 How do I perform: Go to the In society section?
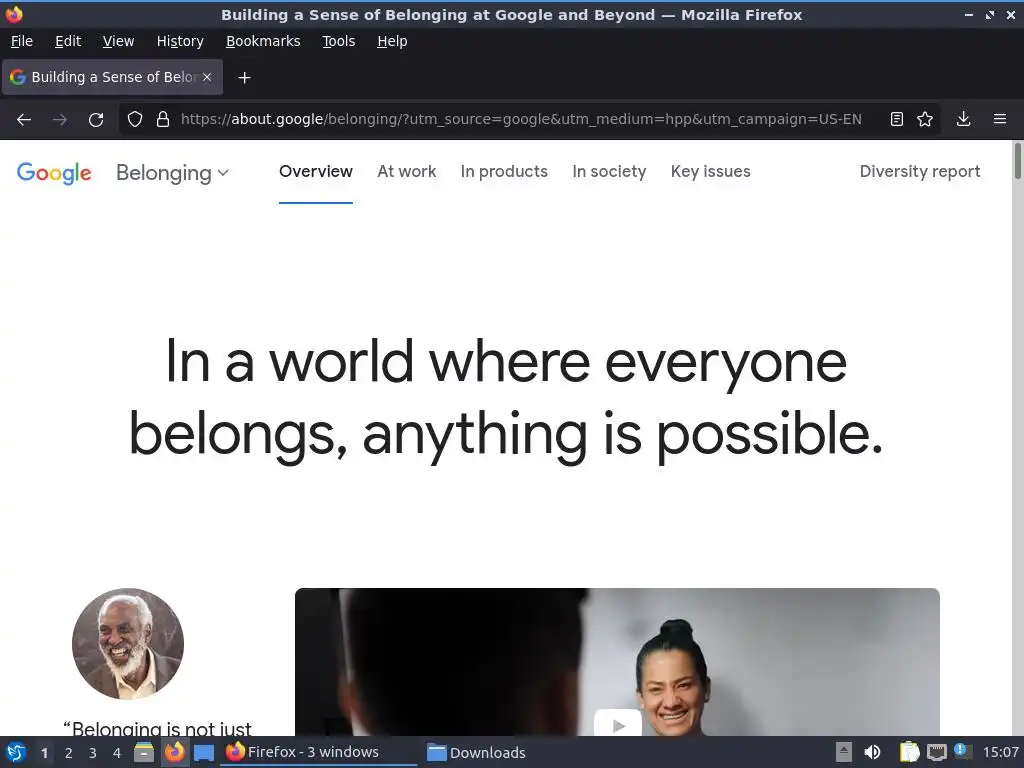click(x=609, y=172)
